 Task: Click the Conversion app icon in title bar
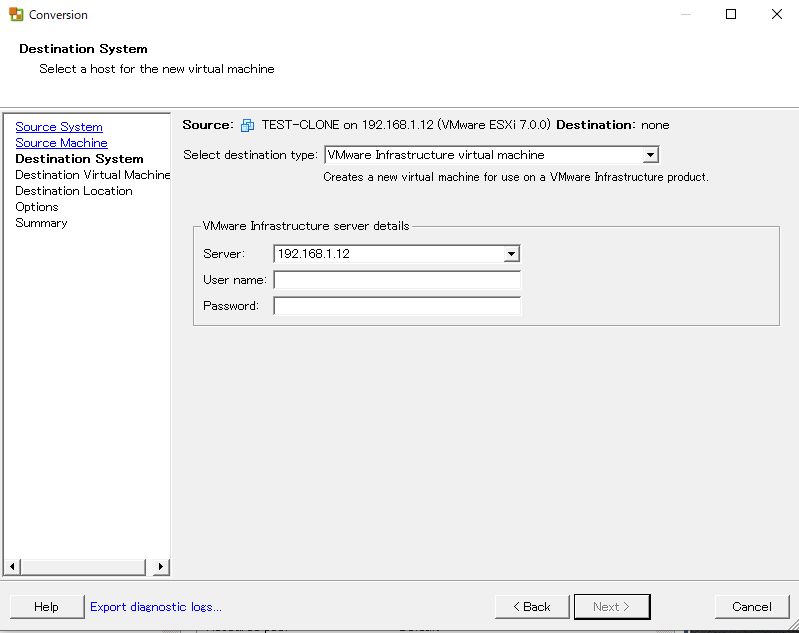click(16, 14)
